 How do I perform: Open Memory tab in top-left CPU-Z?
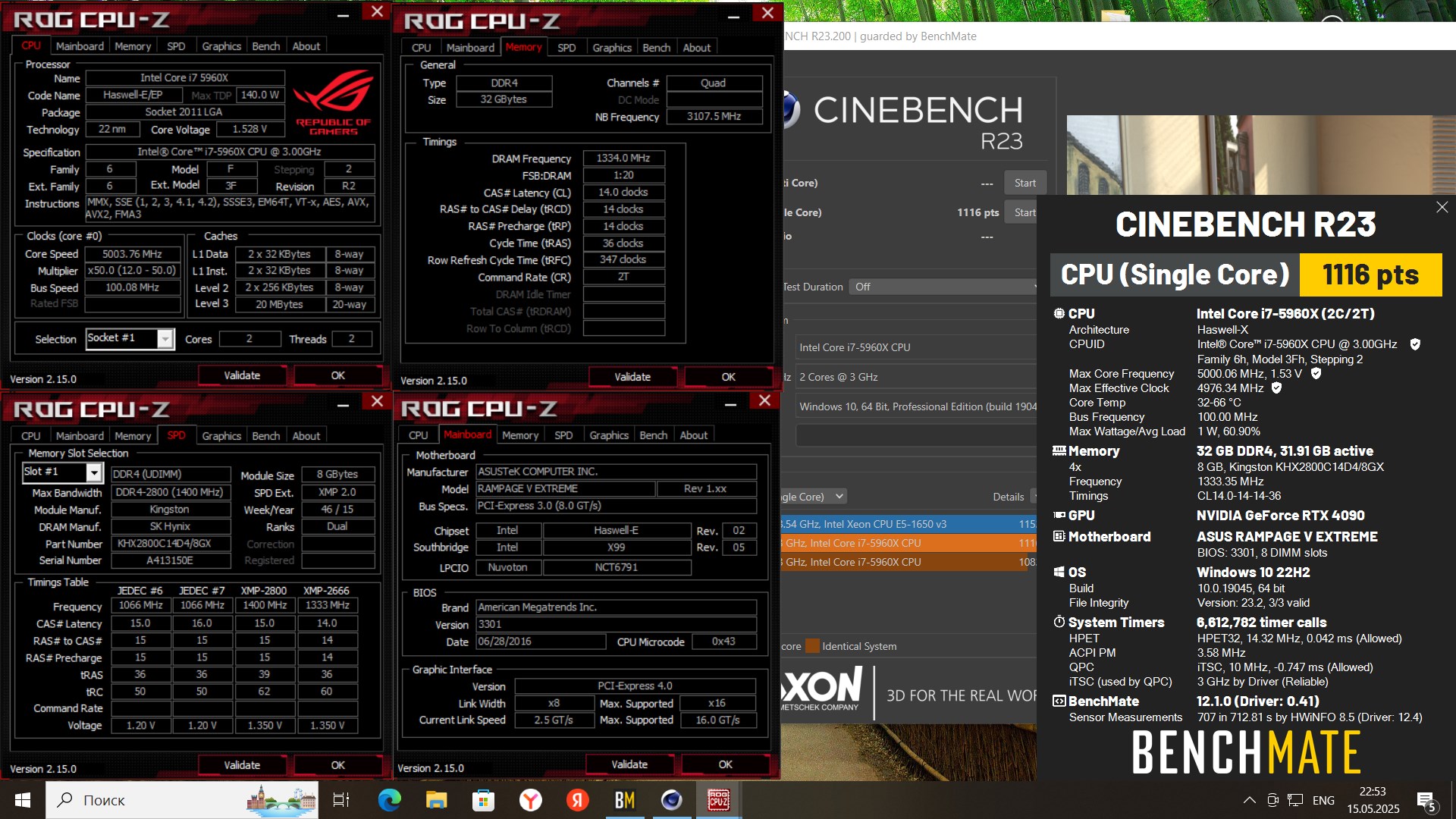point(133,46)
